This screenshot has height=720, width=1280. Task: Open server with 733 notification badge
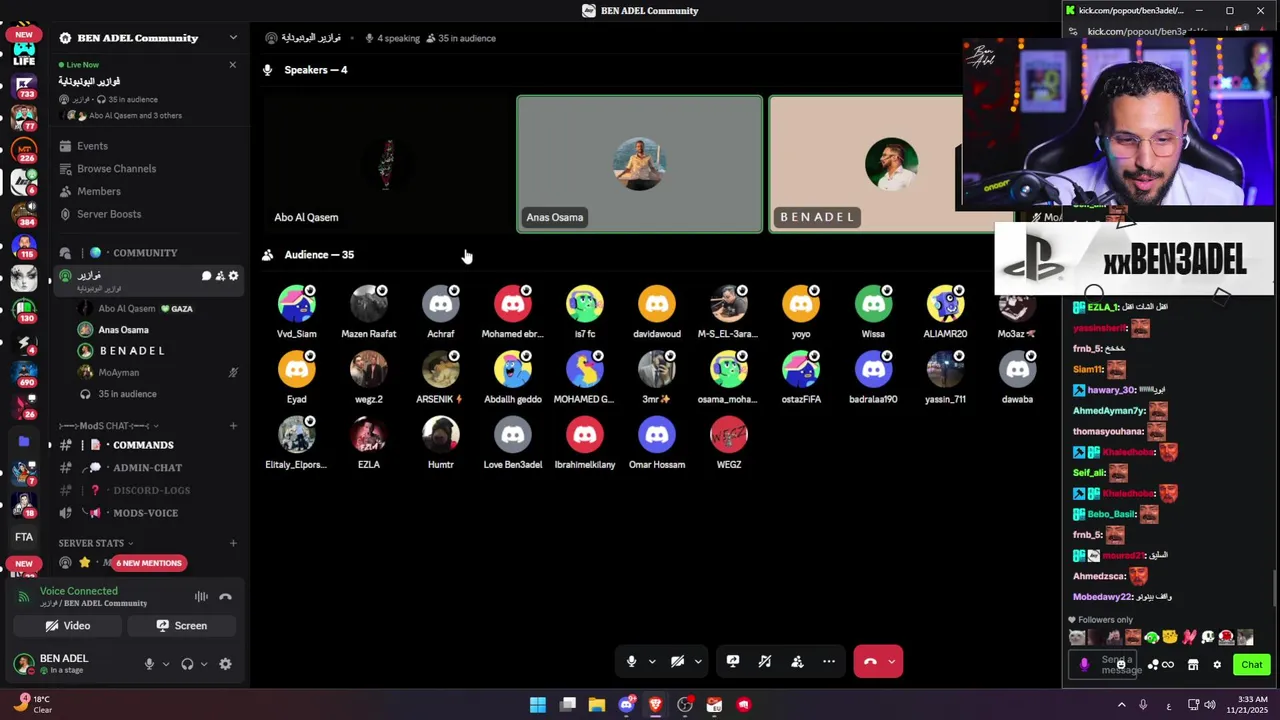(x=24, y=85)
